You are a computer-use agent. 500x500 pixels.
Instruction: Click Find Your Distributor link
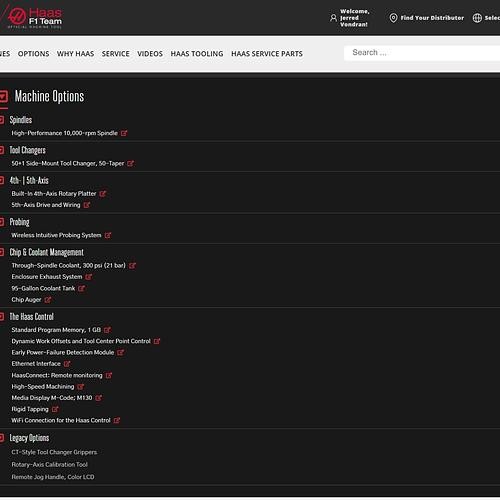(432, 18)
